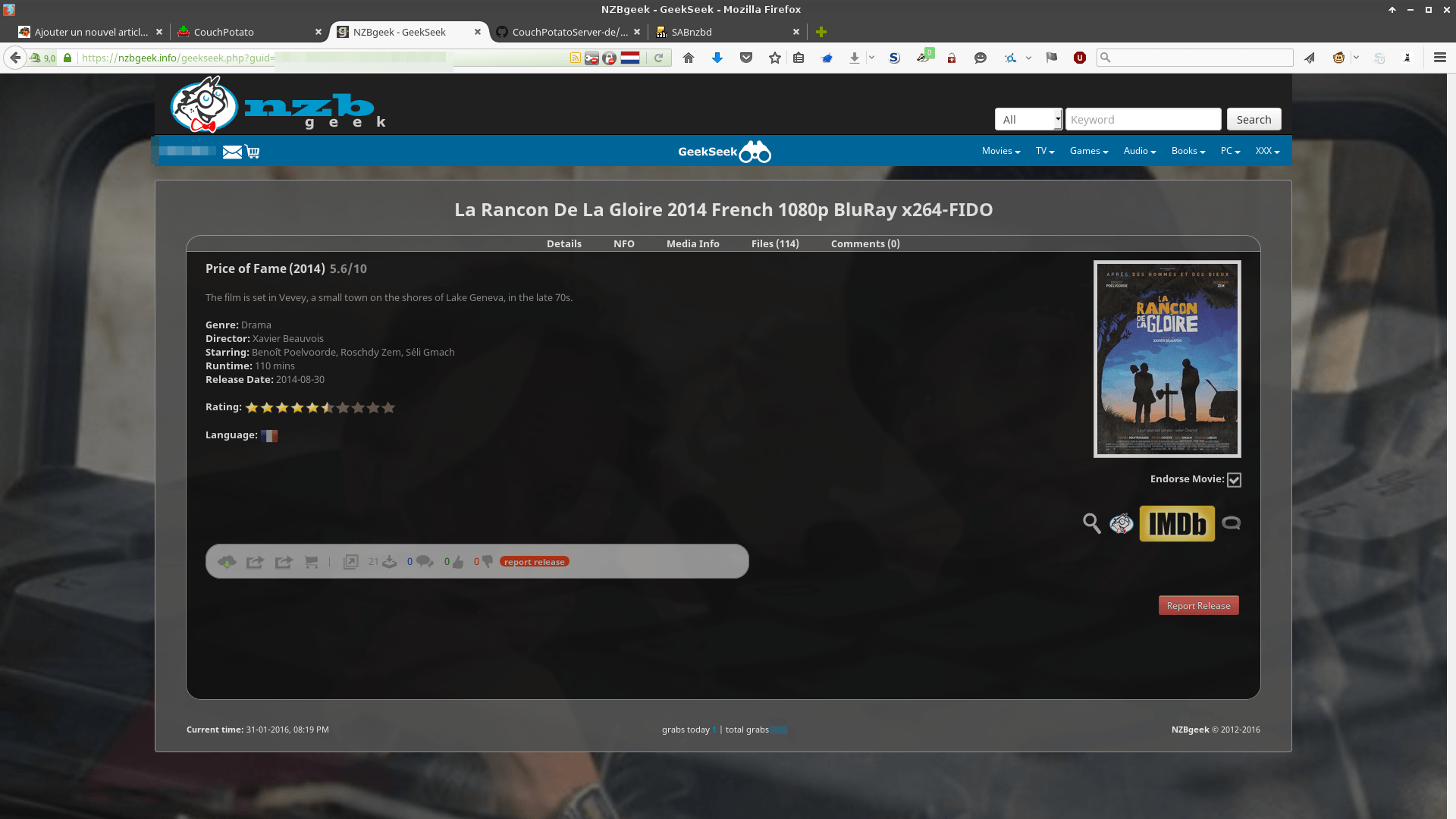Open the Firefox hamburger menu

[1439, 58]
